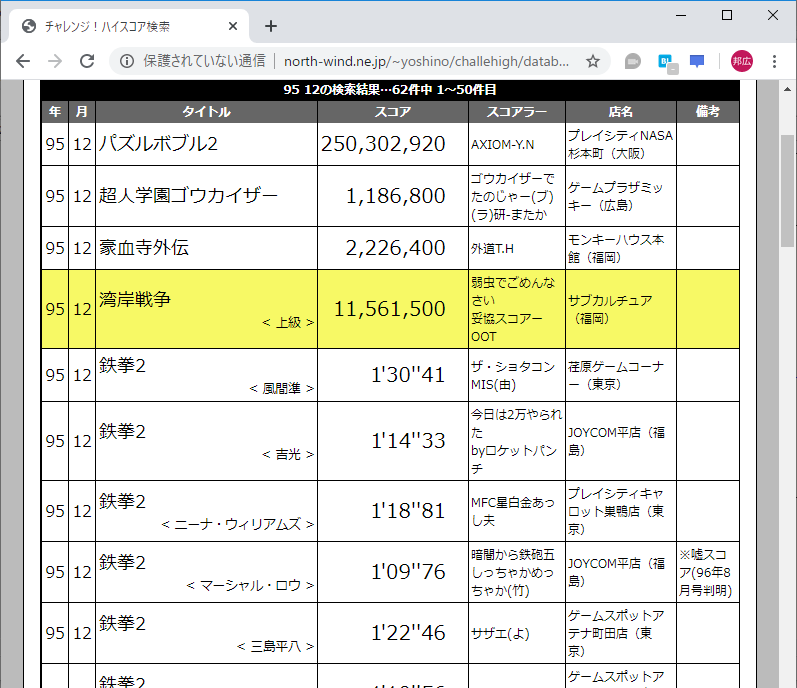Image resolution: width=797 pixels, height=688 pixels.
Task: Select title 豪血寺外伝
Action: point(144,248)
